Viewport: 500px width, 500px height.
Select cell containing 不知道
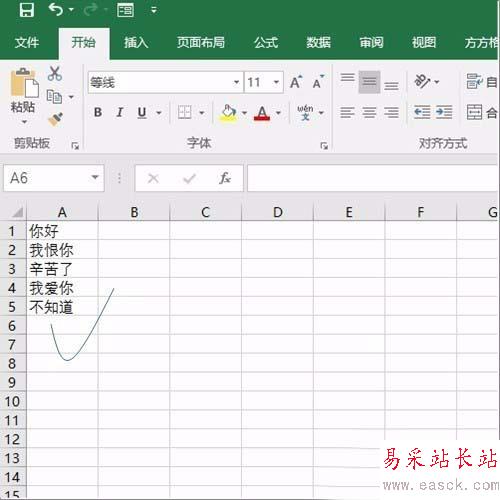62,307
